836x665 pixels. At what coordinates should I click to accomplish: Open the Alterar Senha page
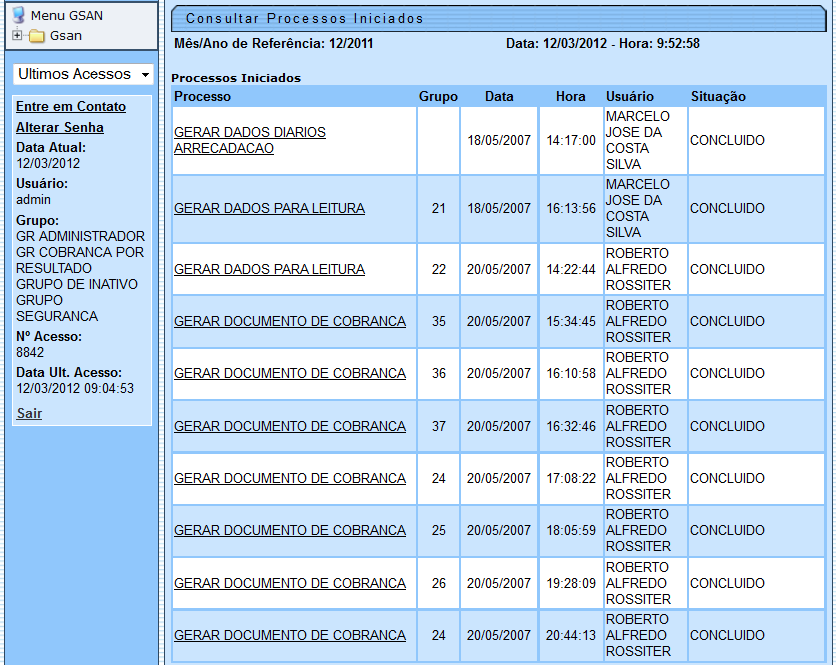pyautogui.click(x=60, y=127)
